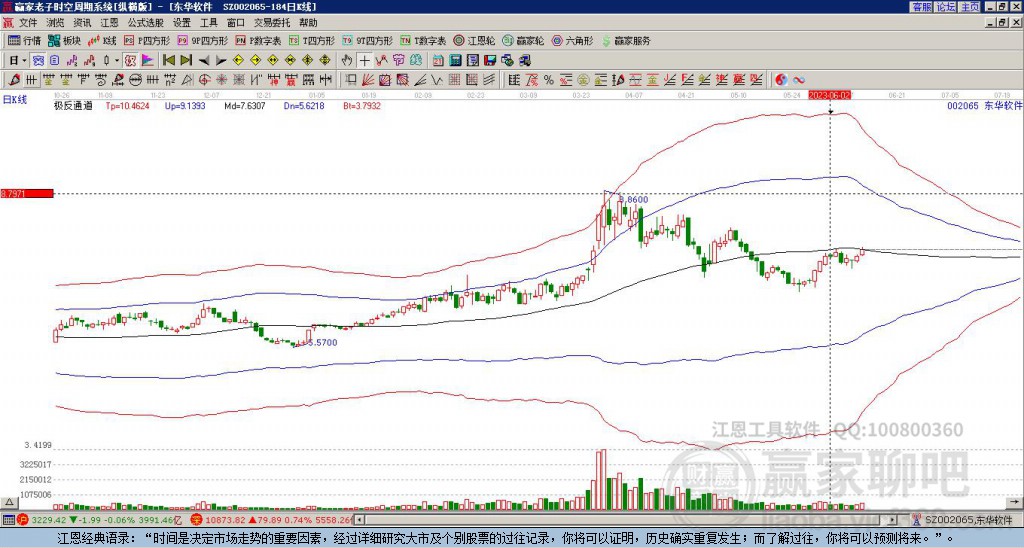This screenshot has height=548, width=1024.
Task: Expand the 日 period dropdown arrow
Action: click(x=24, y=61)
